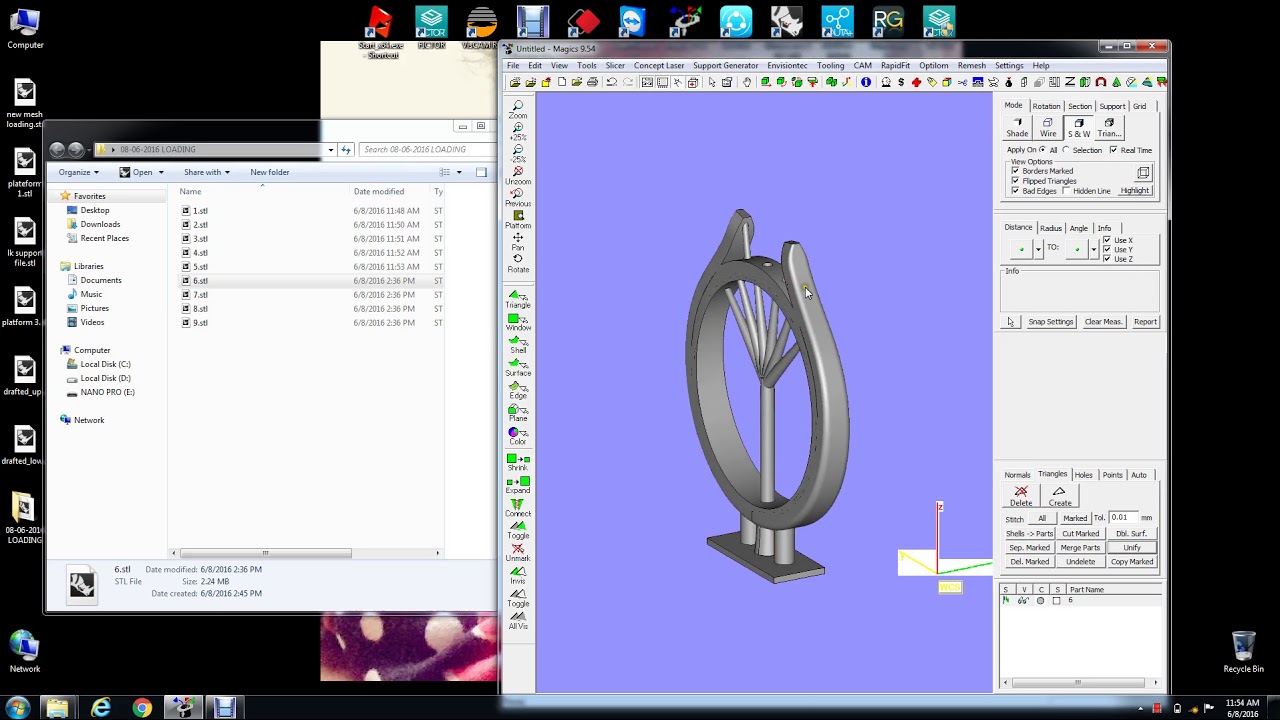Toggle the Use X checkbox
This screenshot has width=1280, height=720.
click(x=1106, y=240)
